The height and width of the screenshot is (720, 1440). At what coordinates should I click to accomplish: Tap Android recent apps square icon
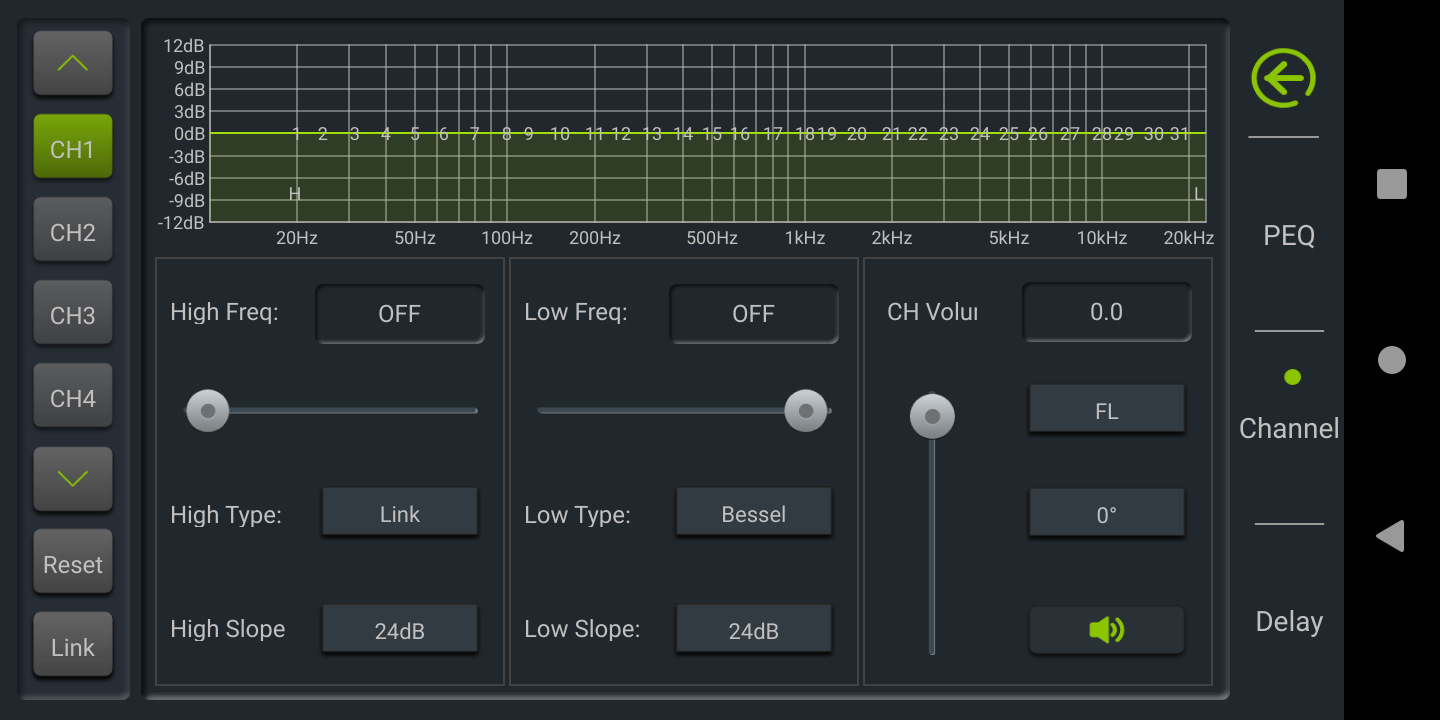[x=1392, y=184]
